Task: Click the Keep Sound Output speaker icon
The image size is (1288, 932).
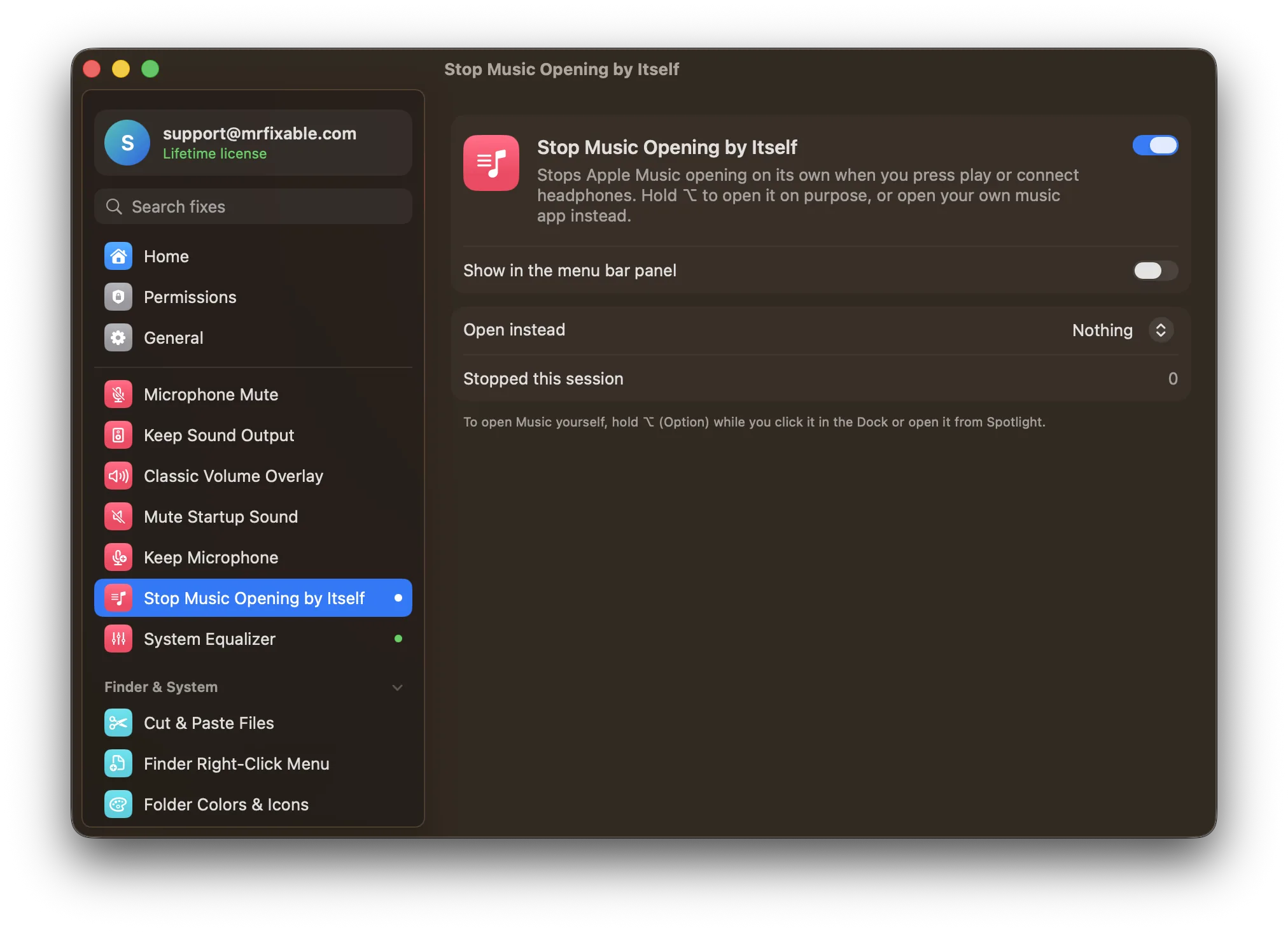Action: [118, 435]
